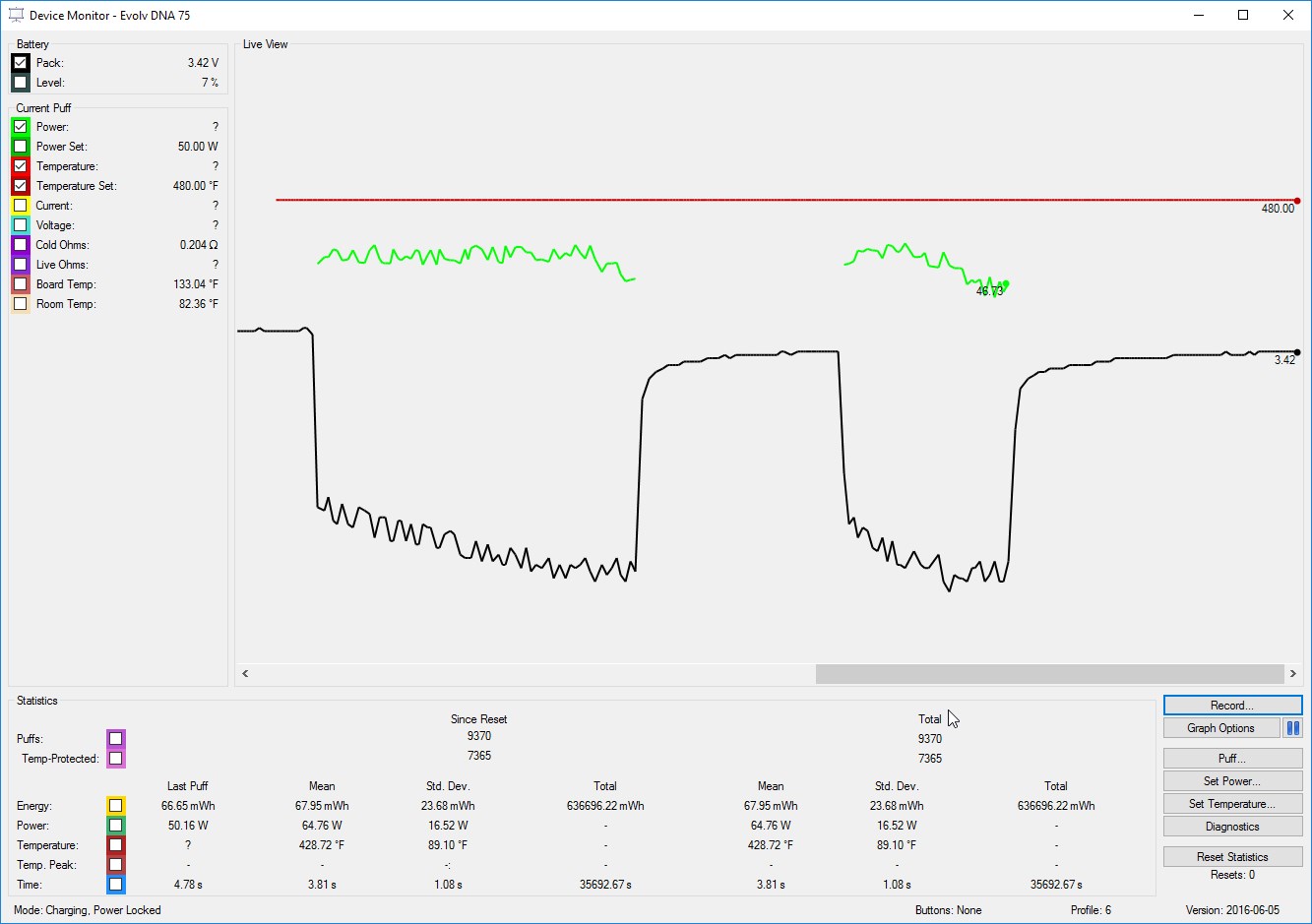Enable the Cold Ohms graph checkbox
1312x924 pixels.
[x=20, y=245]
